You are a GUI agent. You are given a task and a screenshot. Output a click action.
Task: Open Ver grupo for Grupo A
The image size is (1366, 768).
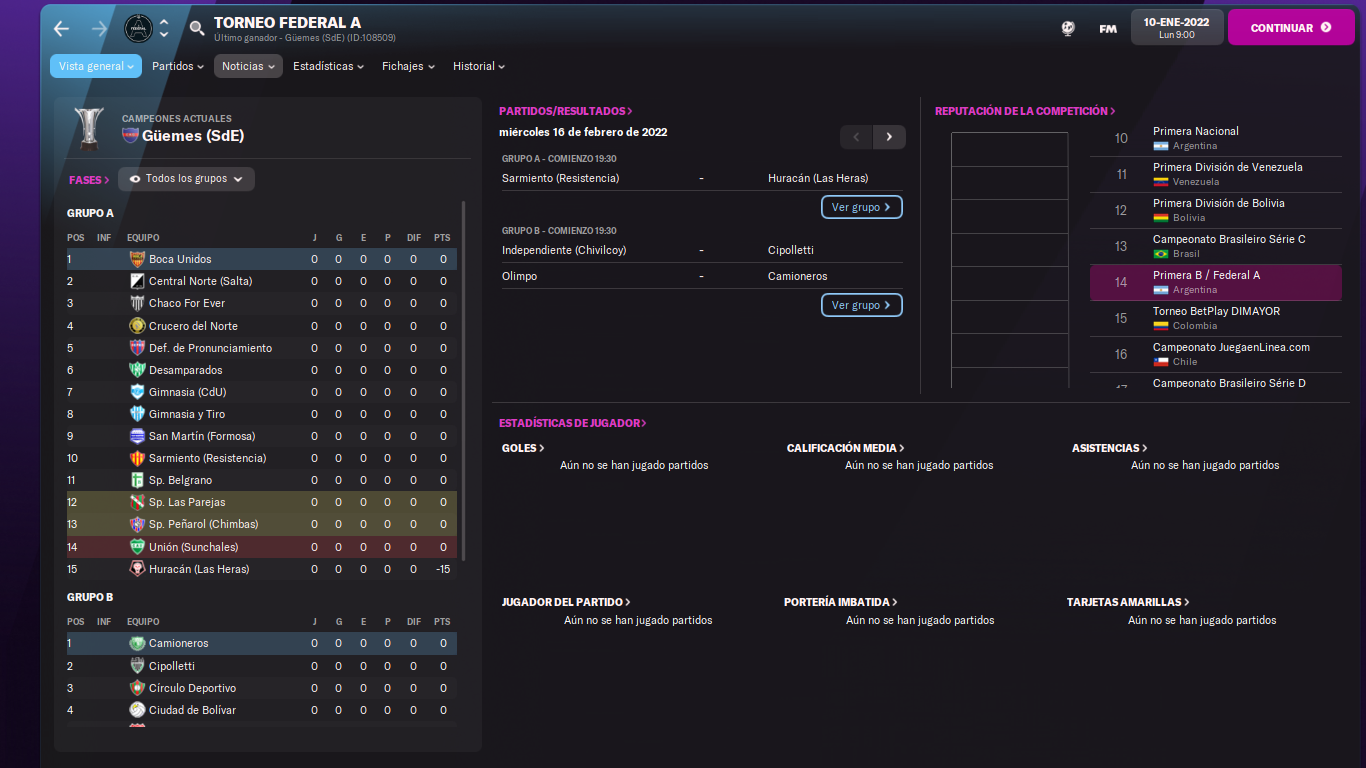click(x=861, y=207)
